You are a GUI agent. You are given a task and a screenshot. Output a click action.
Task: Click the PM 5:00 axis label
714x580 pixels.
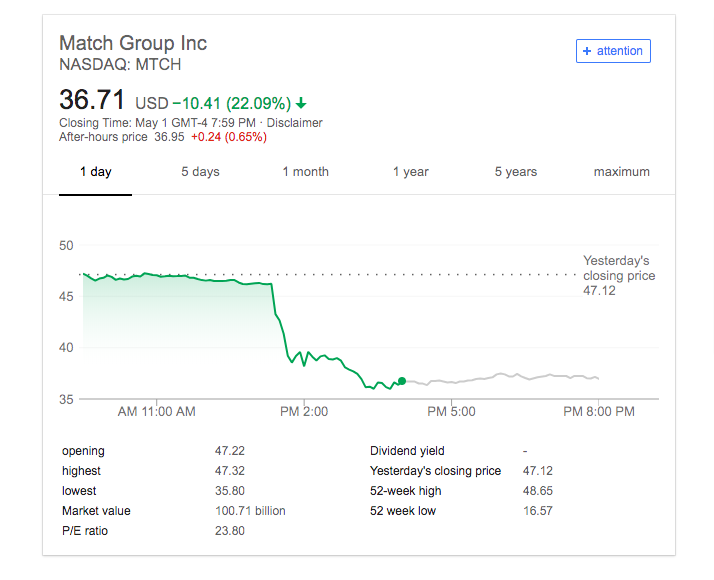[x=451, y=412]
